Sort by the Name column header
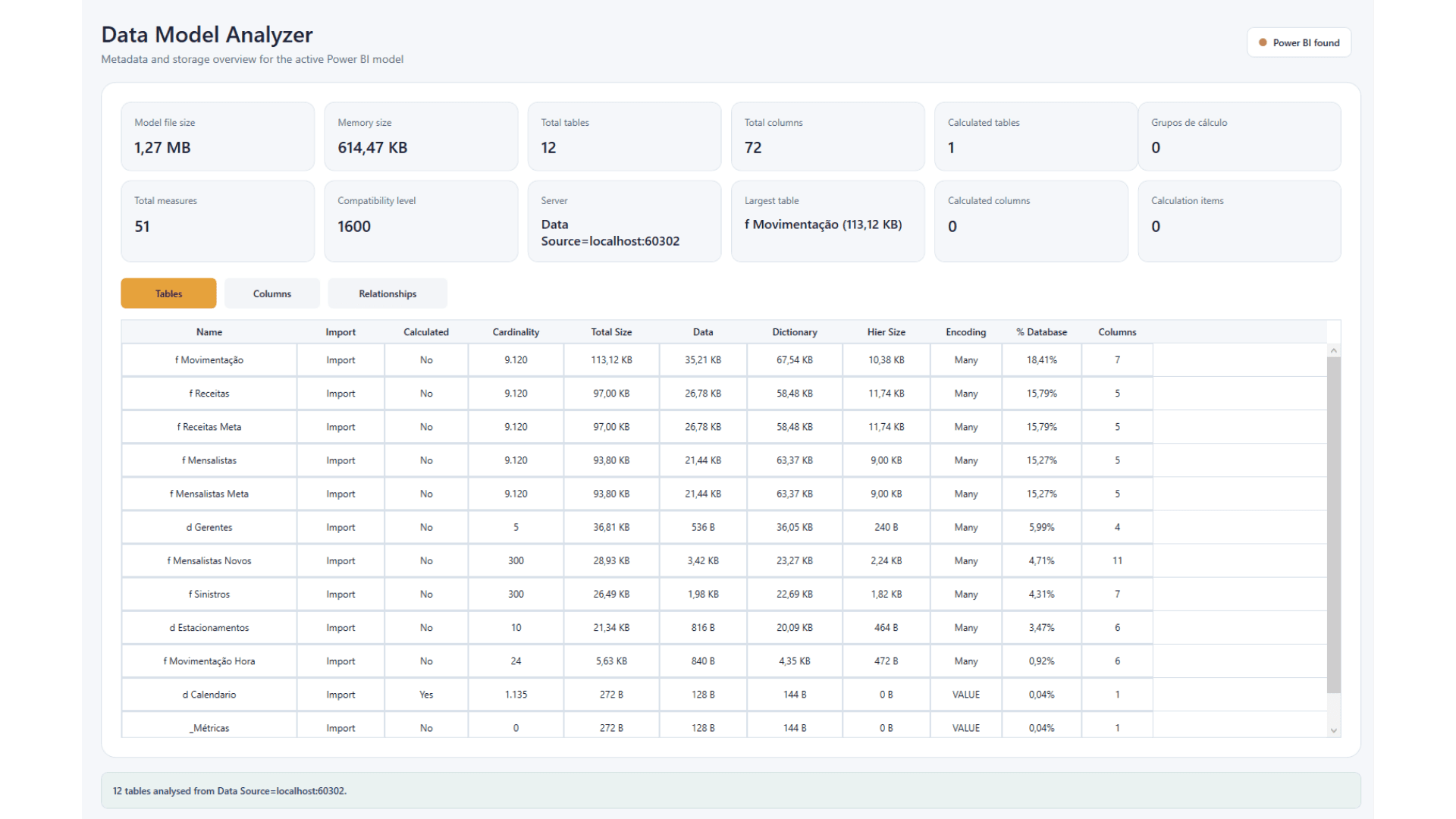Image resolution: width=1456 pixels, height=819 pixels. click(x=209, y=332)
